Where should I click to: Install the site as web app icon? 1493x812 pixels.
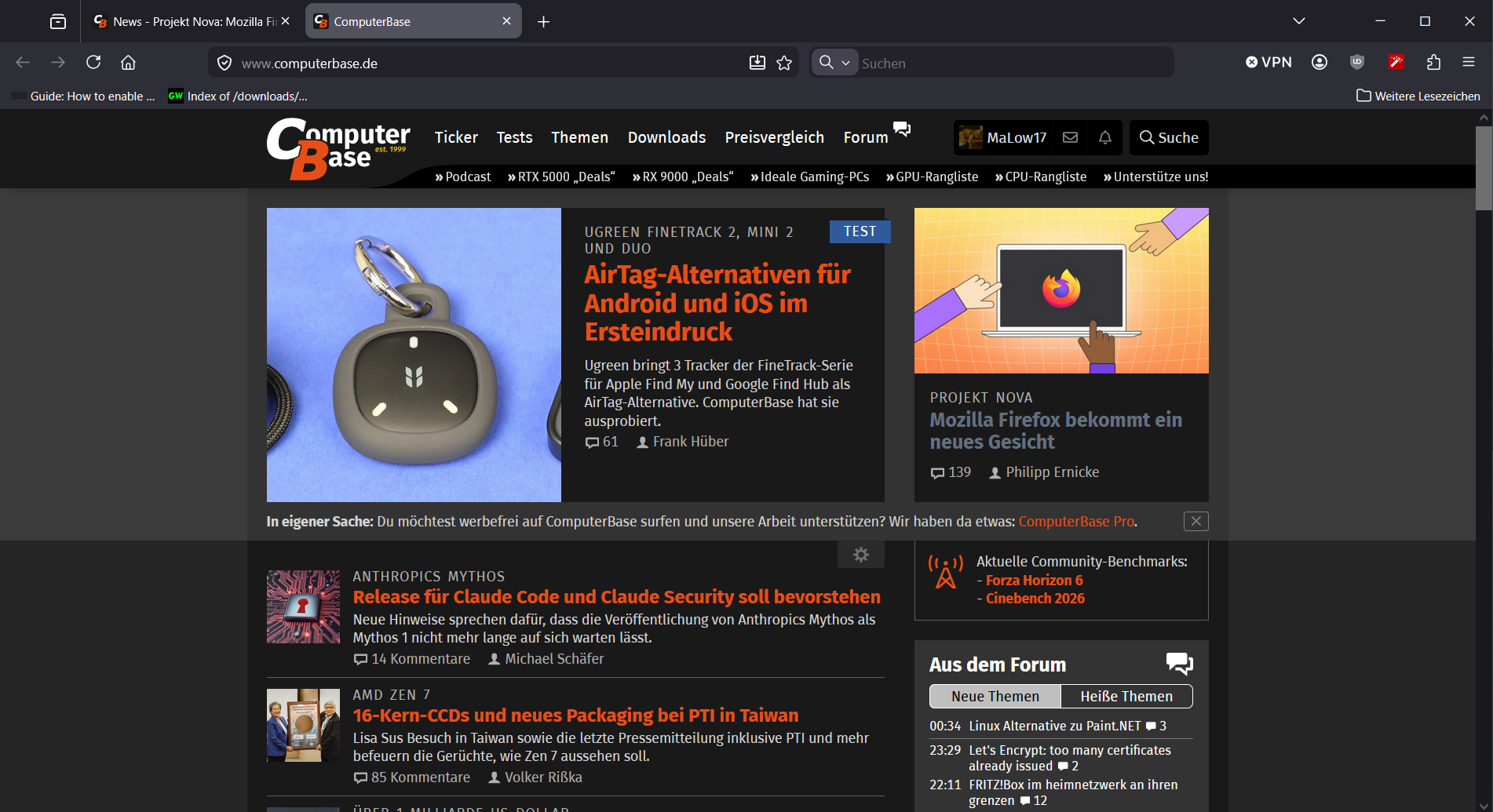pyautogui.click(x=757, y=63)
